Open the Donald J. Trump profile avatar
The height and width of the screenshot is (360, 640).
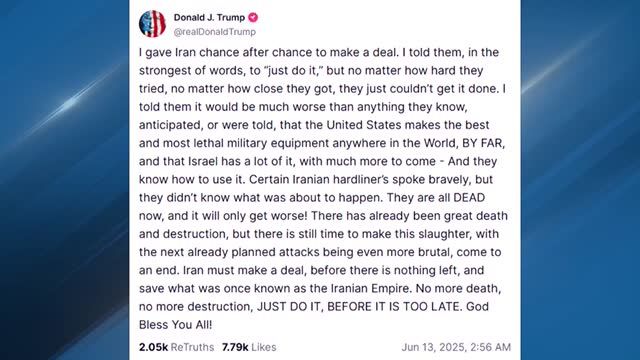pos(152,24)
